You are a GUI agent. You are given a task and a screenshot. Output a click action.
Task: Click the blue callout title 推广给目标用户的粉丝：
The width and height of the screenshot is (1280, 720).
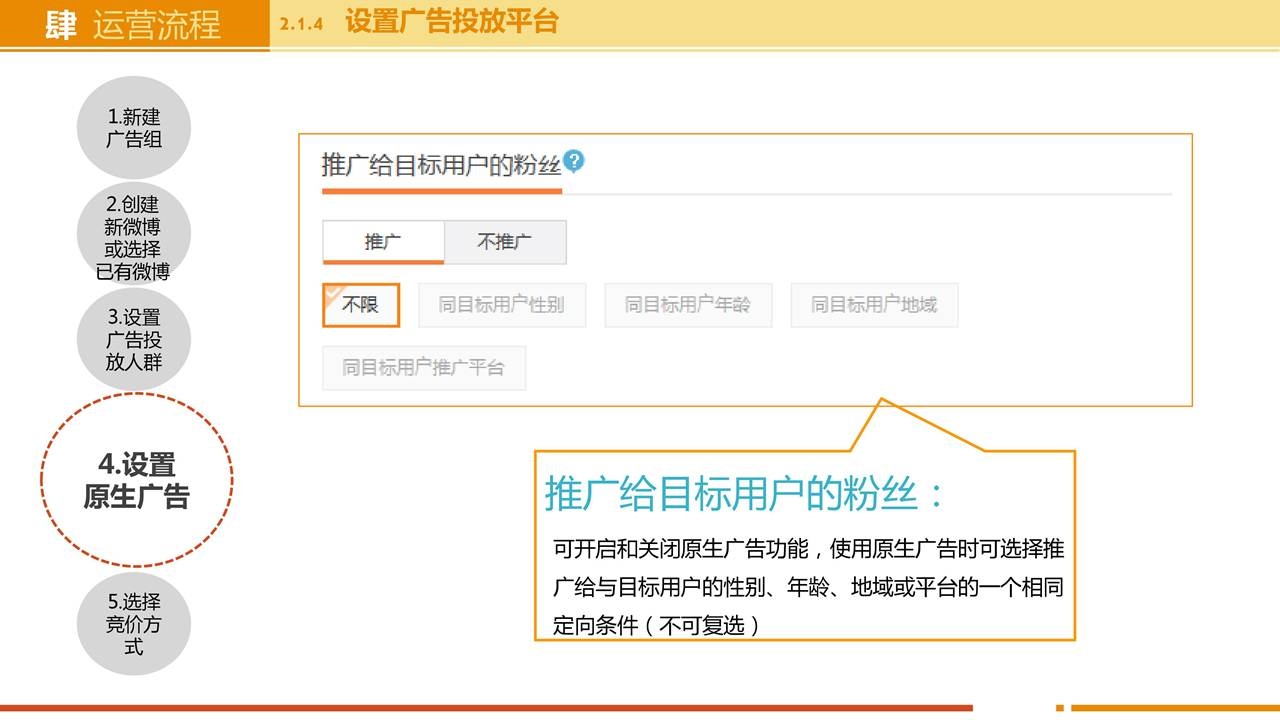pos(744,493)
